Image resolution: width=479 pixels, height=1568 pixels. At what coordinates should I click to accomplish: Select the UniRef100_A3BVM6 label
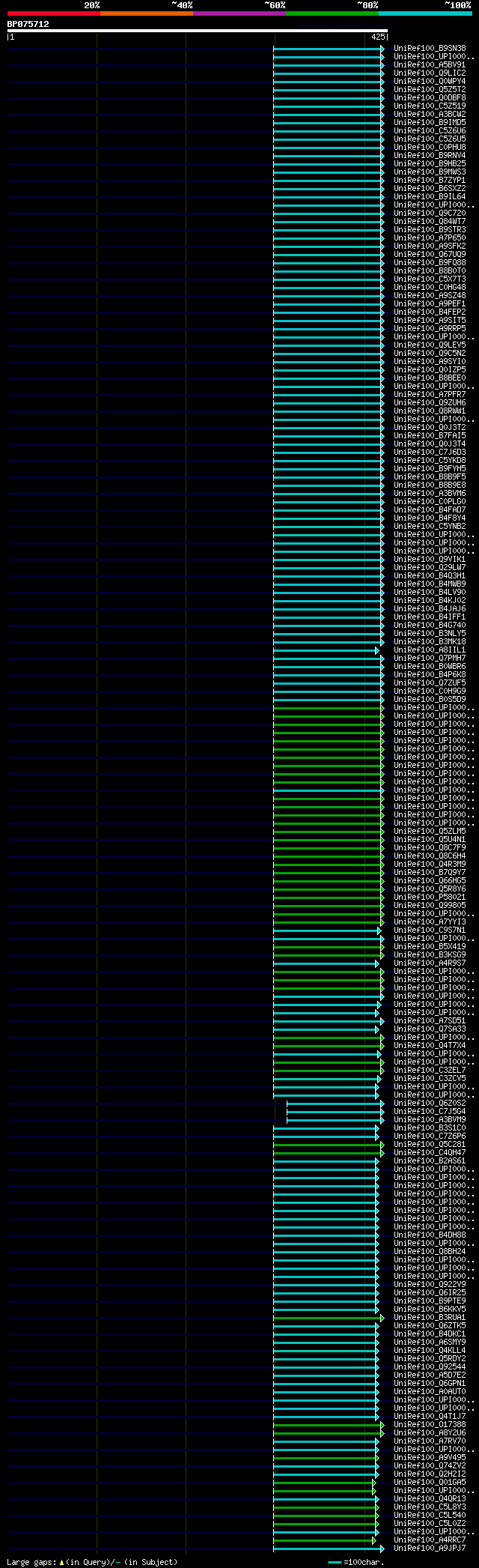[430, 494]
